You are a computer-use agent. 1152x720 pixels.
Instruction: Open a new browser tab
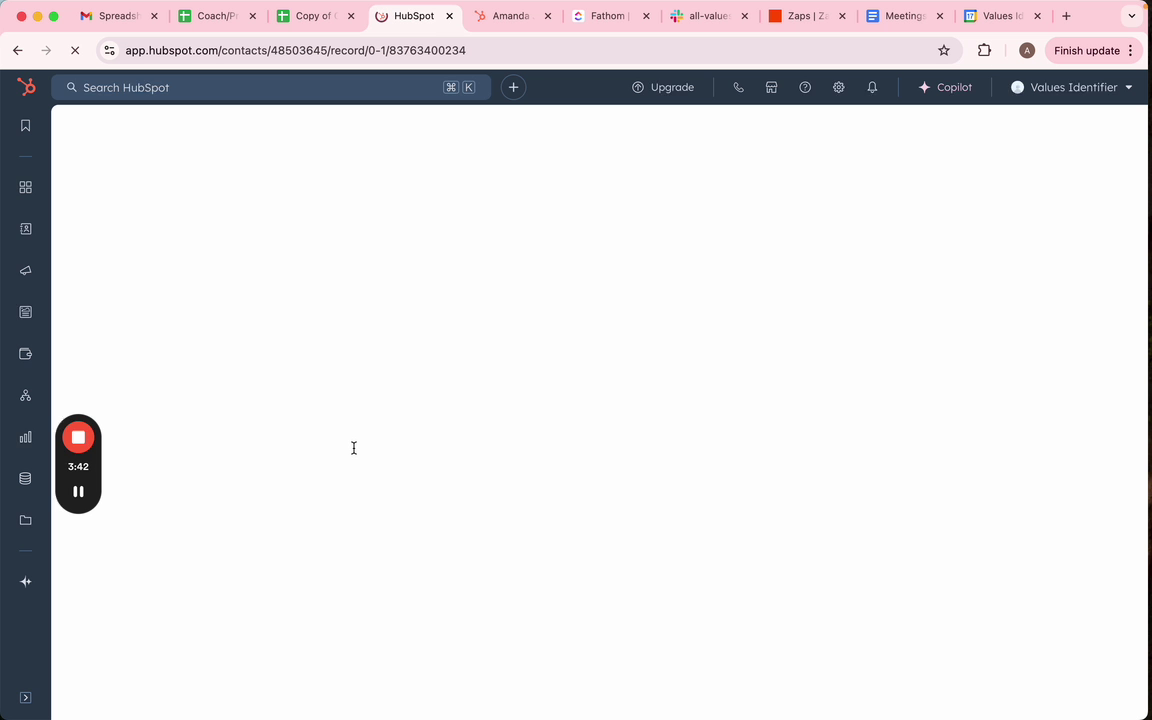coord(1066,16)
